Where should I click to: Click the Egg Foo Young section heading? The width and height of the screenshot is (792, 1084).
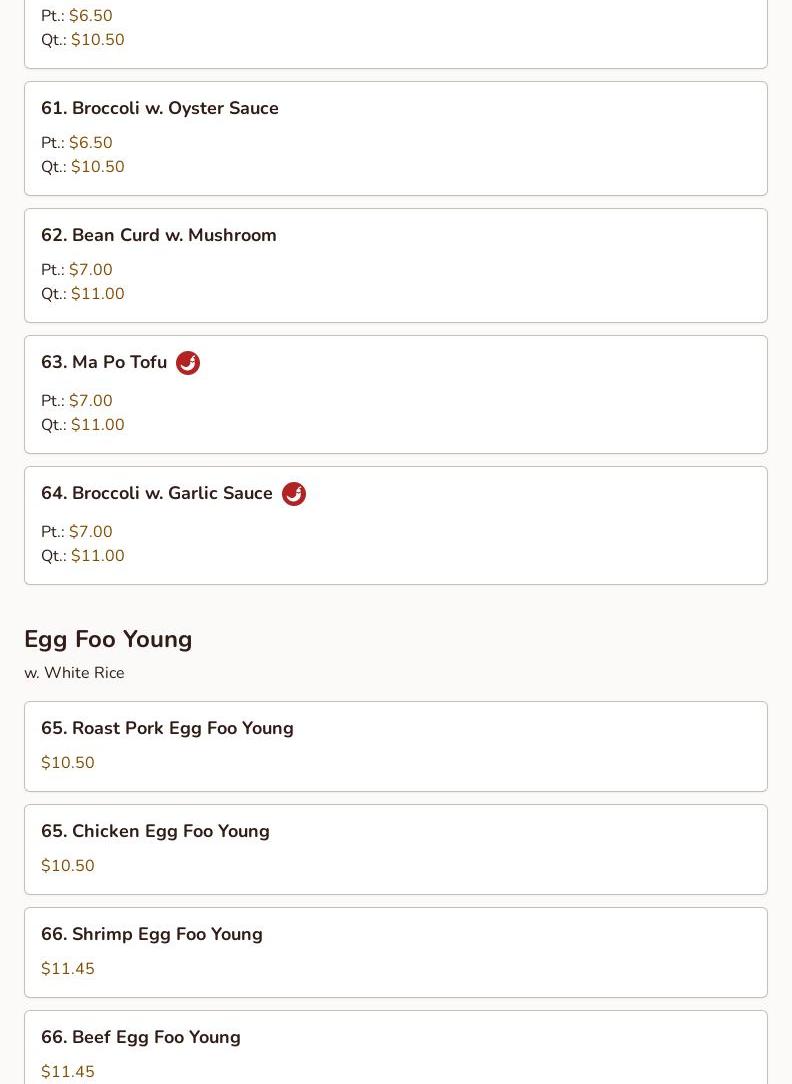click(108, 639)
